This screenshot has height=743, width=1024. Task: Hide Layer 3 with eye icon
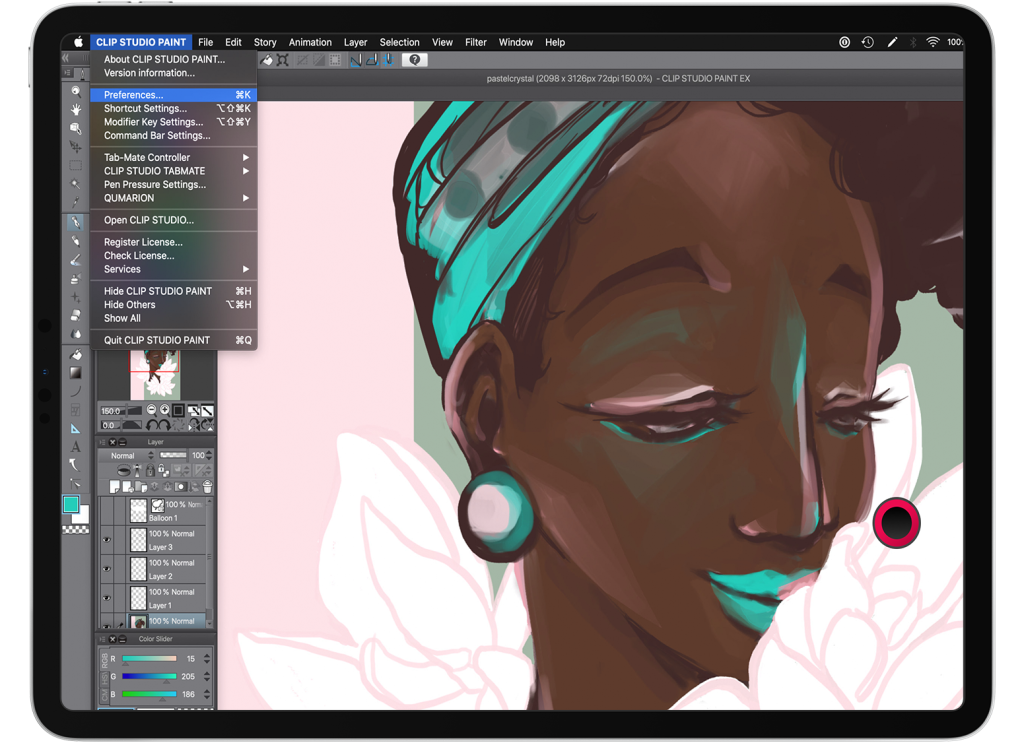tap(106, 540)
